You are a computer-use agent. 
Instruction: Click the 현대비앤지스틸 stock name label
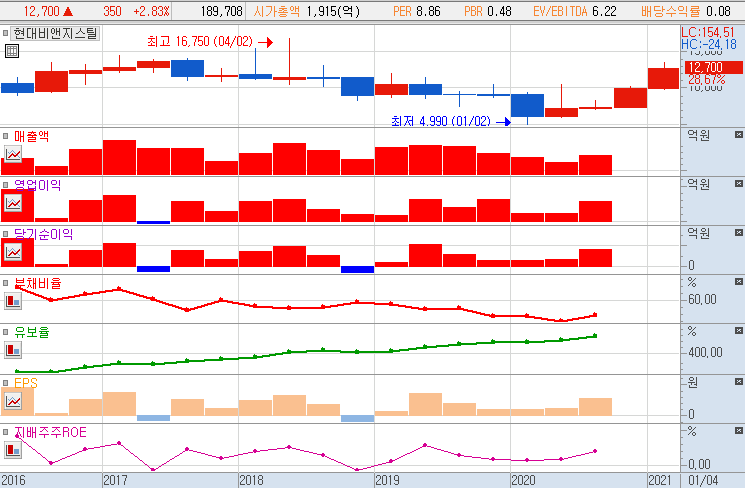(55, 33)
